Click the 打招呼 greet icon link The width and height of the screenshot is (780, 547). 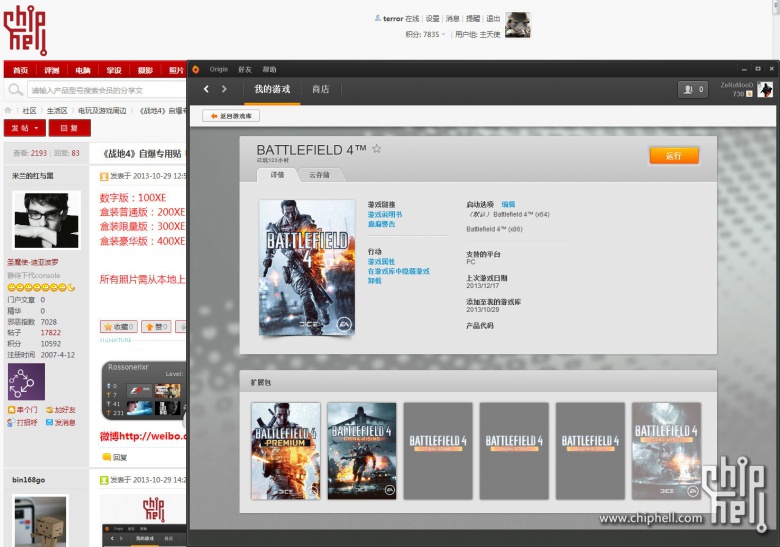(22, 422)
